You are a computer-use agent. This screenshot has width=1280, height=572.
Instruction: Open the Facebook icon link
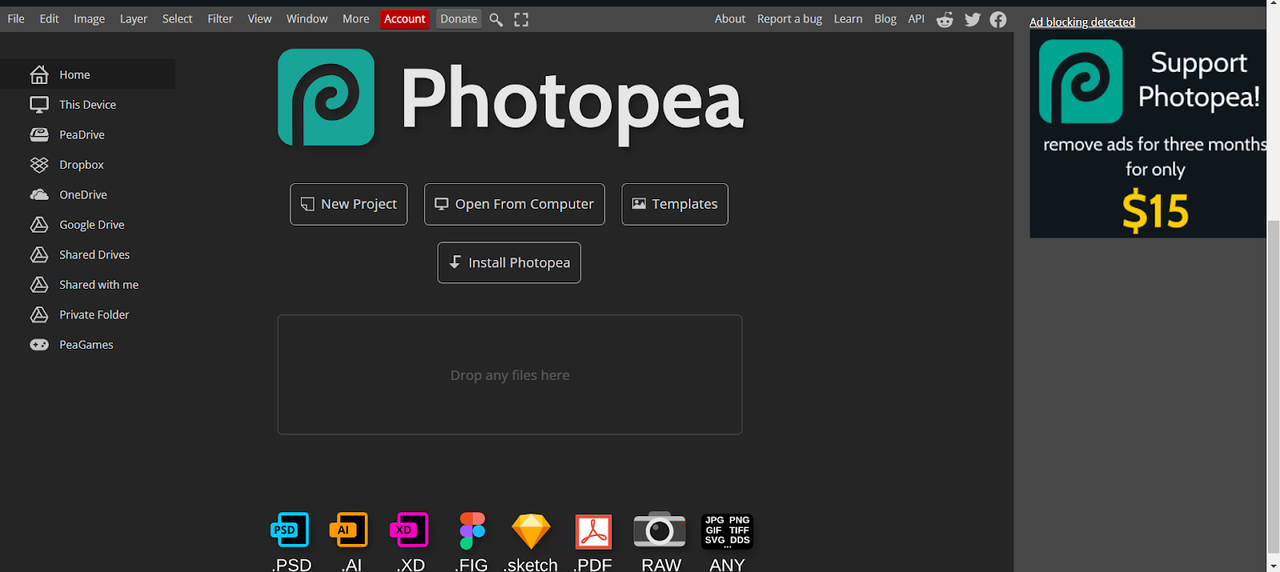click(x=998, y=19)
